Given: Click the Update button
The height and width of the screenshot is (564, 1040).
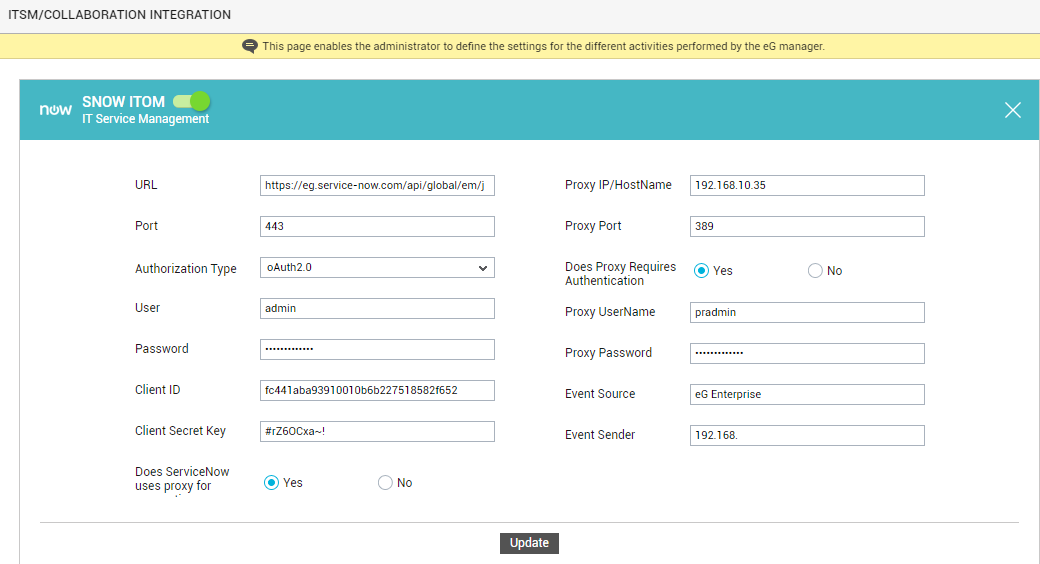Looking at the screenshot, I should pos(529,543).
